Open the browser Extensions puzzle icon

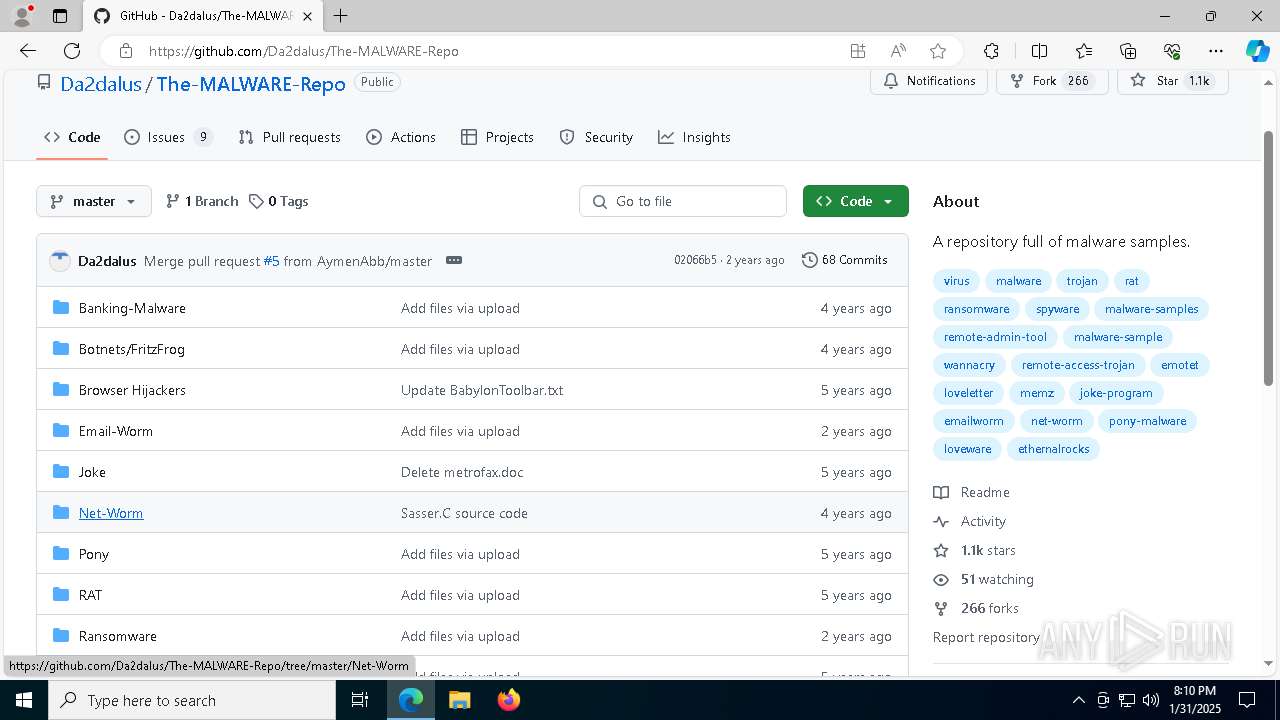click(x=991, y=51)
